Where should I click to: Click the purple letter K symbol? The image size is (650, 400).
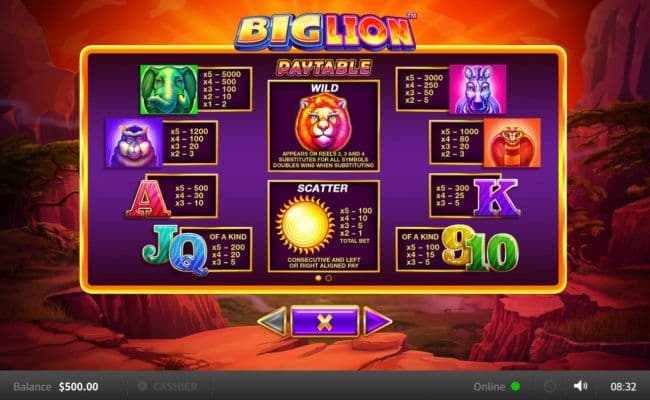click(497, 197)
